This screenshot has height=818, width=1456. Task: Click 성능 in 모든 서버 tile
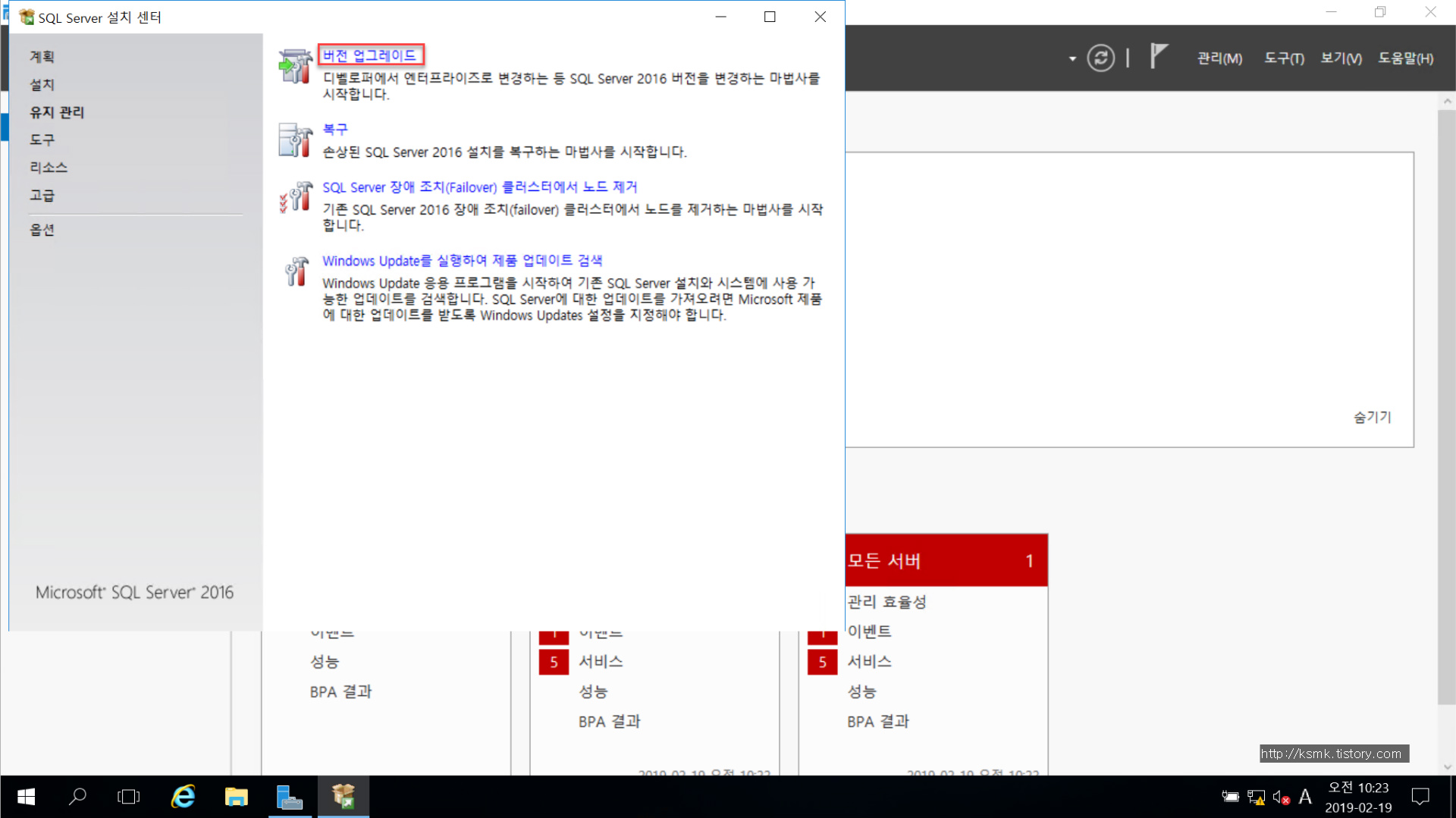[x=861, y=691]
